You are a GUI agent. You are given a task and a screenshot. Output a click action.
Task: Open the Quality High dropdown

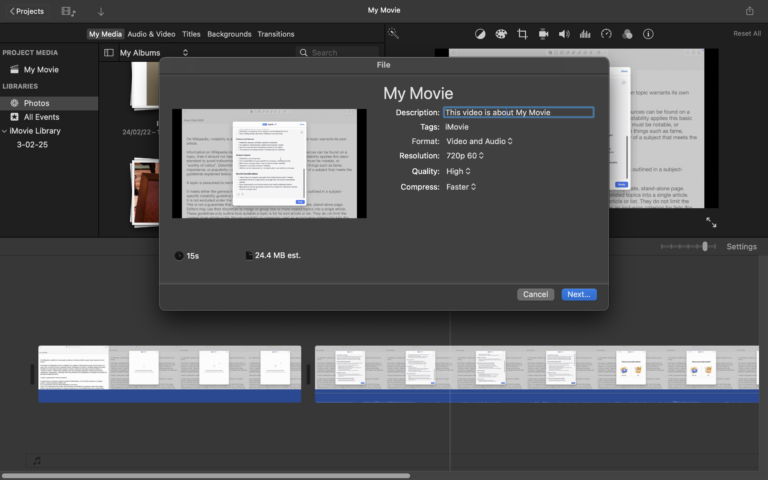coord(459,171)
